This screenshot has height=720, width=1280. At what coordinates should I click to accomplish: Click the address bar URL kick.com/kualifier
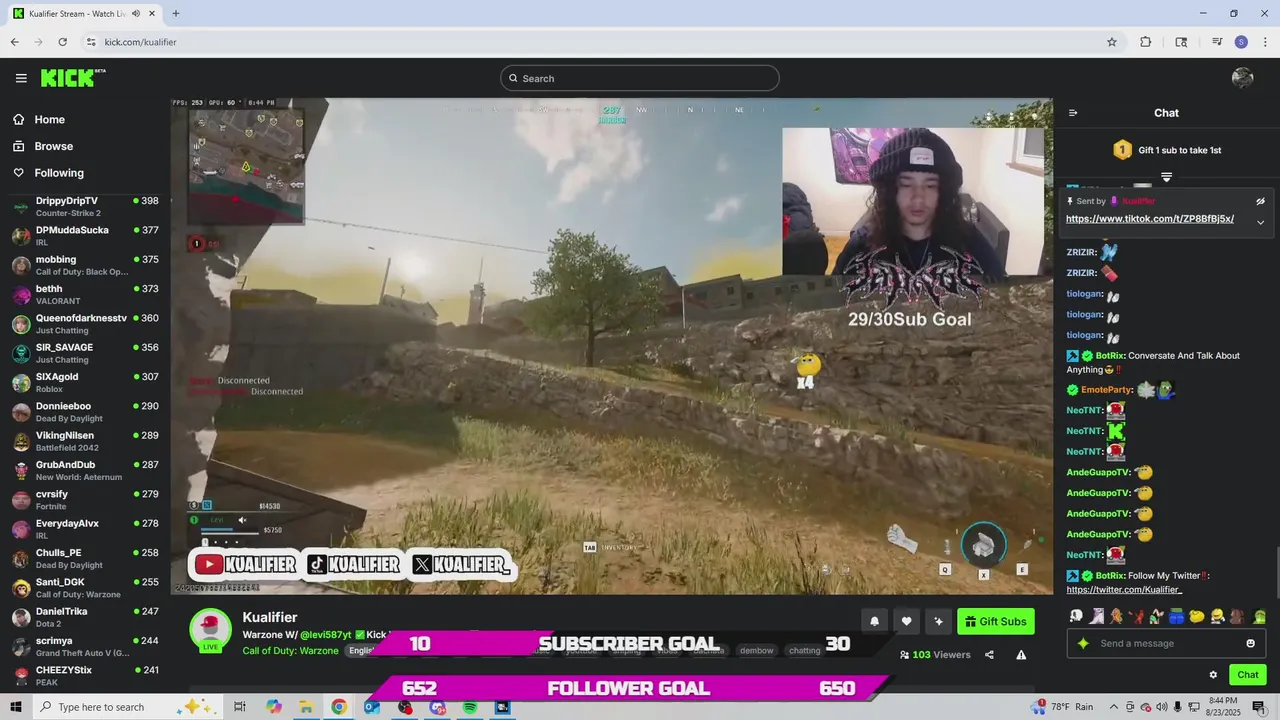click(x=140, y=42)
